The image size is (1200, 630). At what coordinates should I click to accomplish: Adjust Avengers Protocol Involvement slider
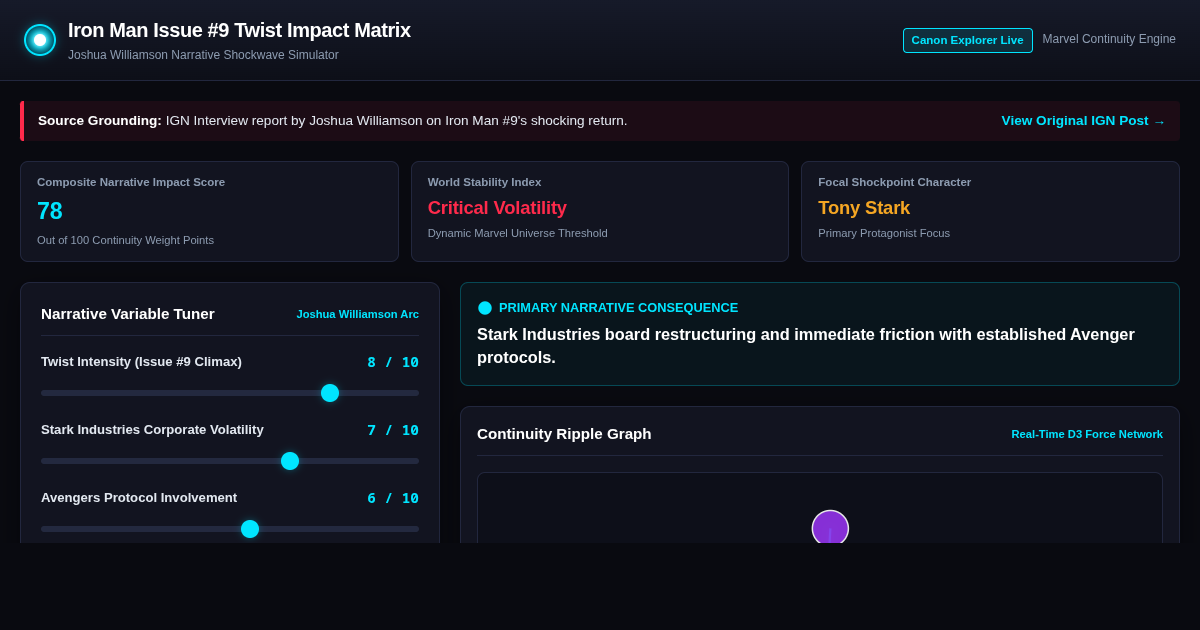tap(230, 529)
